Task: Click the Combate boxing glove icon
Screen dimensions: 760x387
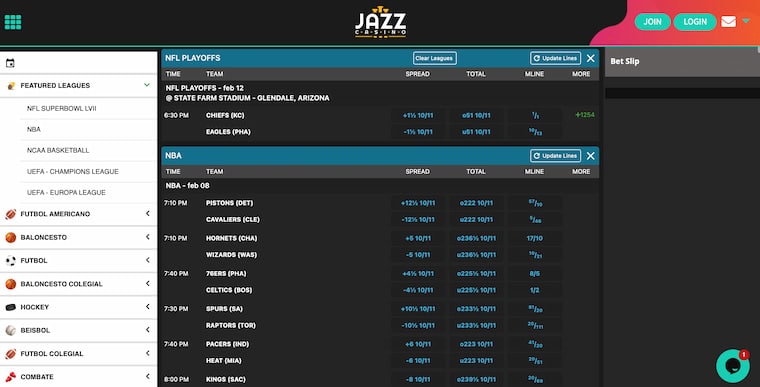Action: click(x=11, y=377)
